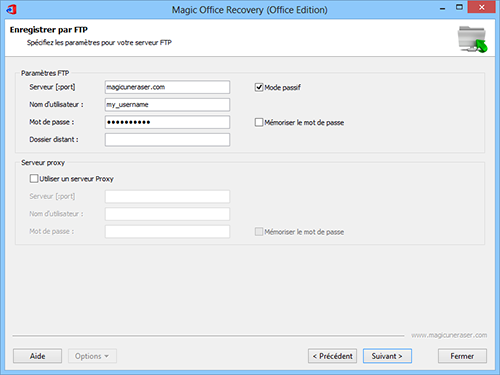Click the proxy Serveur [:port] field
Image resolution: width=500 pixels, height=375 pixels.
167,196
